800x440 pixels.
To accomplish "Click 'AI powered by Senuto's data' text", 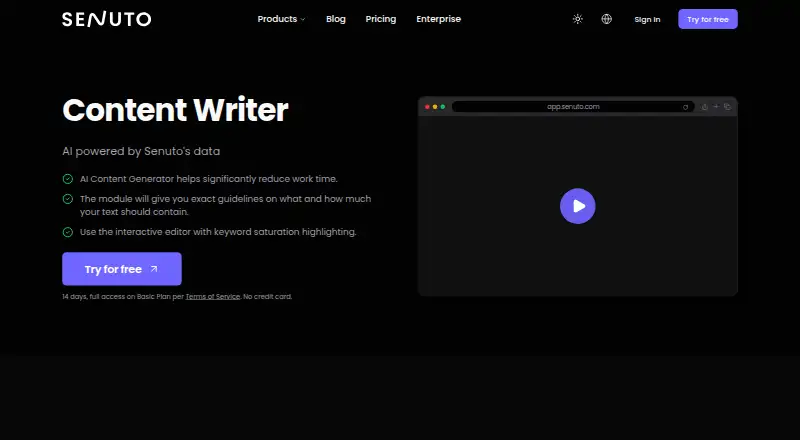I will pos(141,151).
